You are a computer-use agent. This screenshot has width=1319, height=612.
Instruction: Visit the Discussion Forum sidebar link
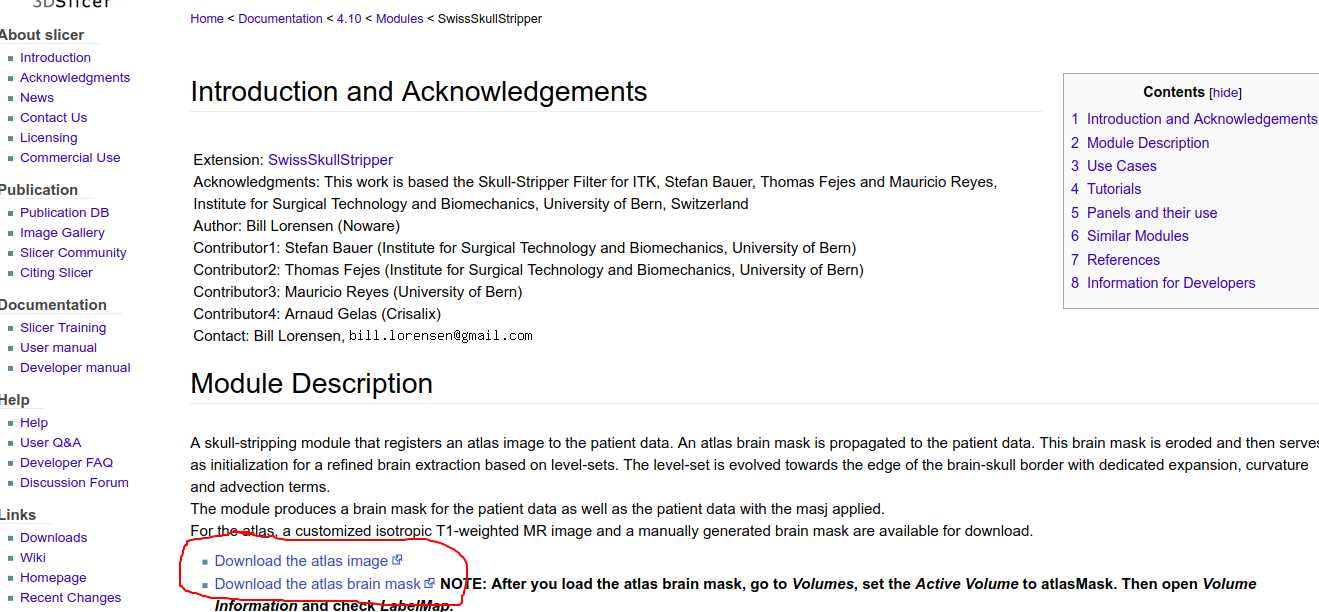coord(74,483)
